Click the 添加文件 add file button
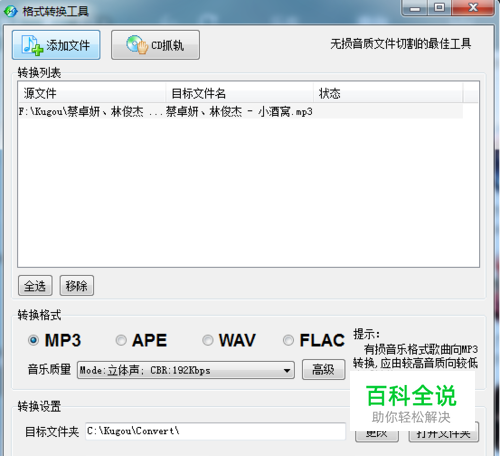Image resolution: width=500 pixels, height=456 pixels. tap(56, 45)
